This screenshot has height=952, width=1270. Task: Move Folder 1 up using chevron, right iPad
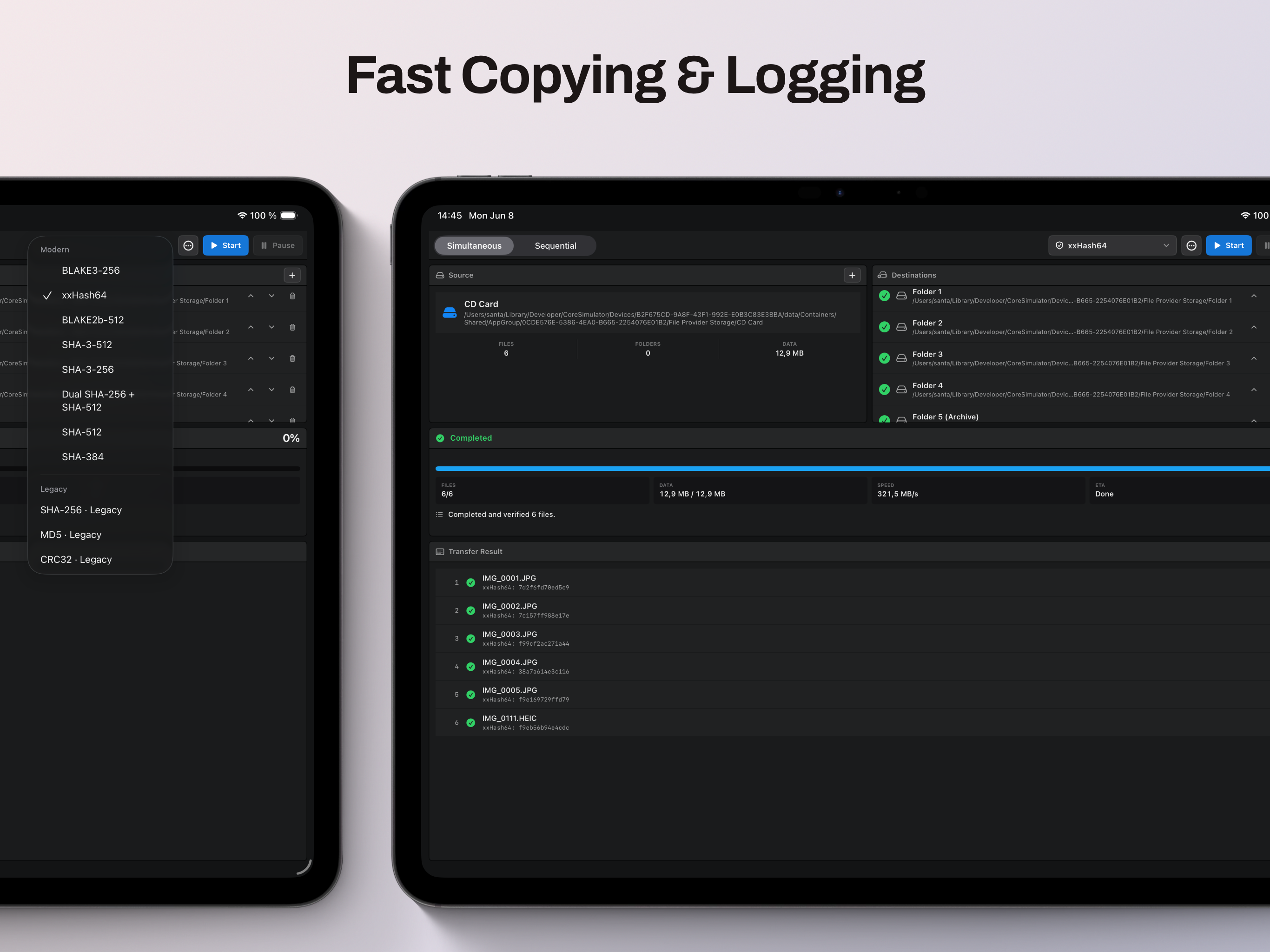point(1254,296)
